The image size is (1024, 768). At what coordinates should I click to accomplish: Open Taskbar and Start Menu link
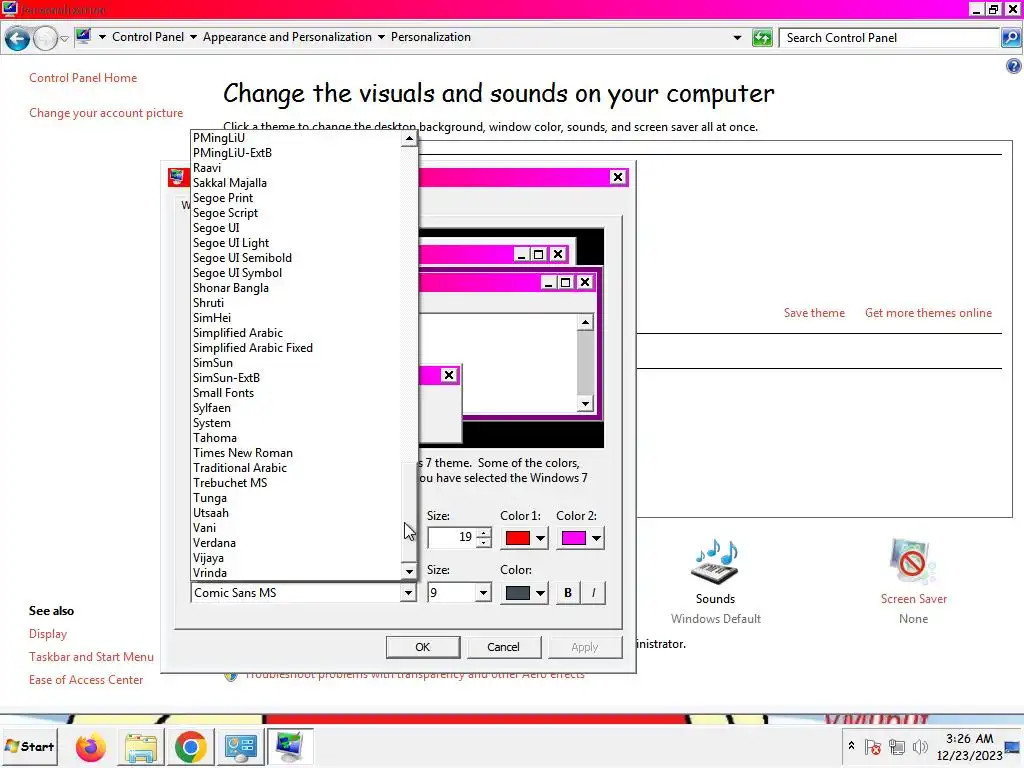(91, 657)
